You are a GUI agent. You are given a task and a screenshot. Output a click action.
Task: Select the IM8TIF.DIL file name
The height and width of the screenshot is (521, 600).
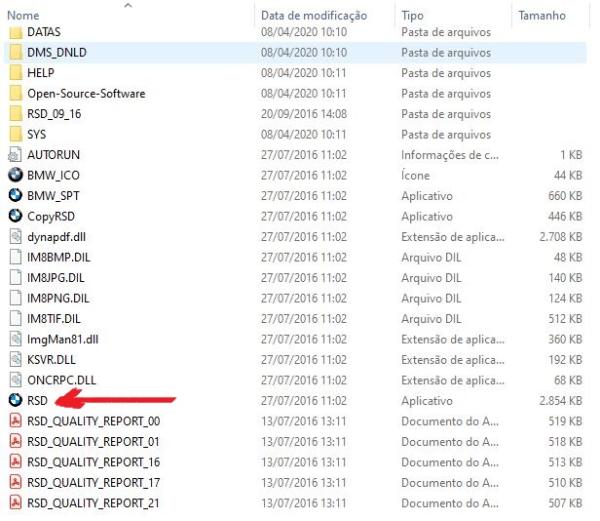coord(54,319)
